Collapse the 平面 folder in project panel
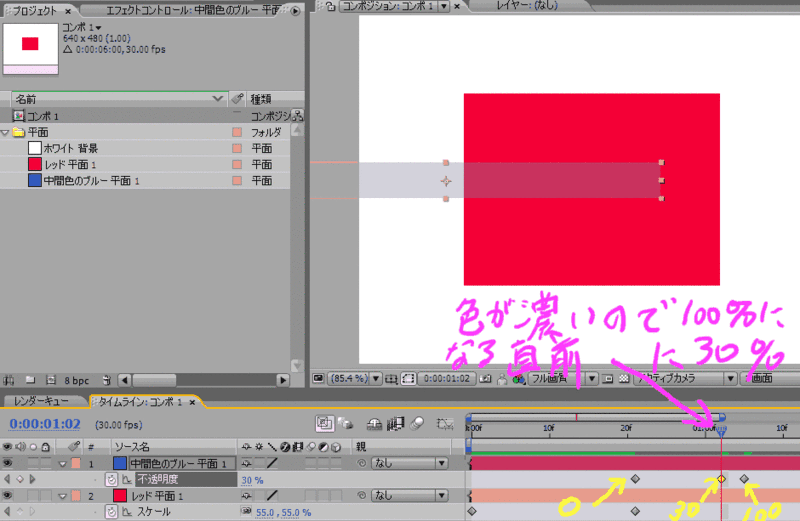This screenshot has width=800, height=521. (5, 133)
